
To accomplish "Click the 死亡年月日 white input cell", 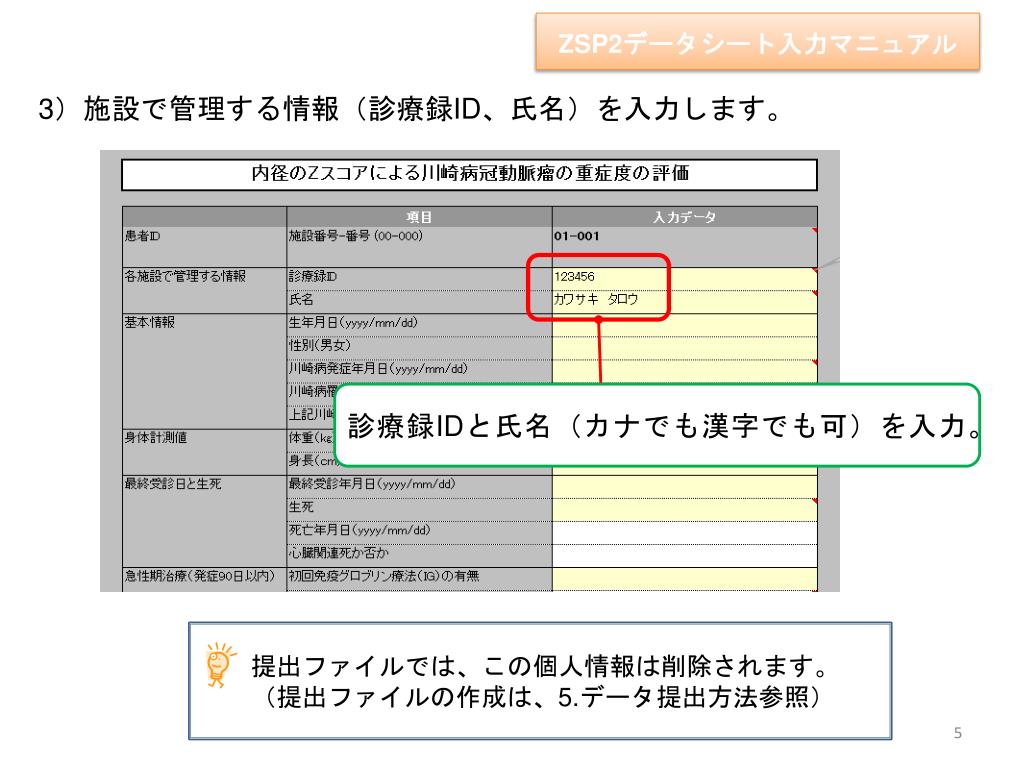I will point(684,532).
